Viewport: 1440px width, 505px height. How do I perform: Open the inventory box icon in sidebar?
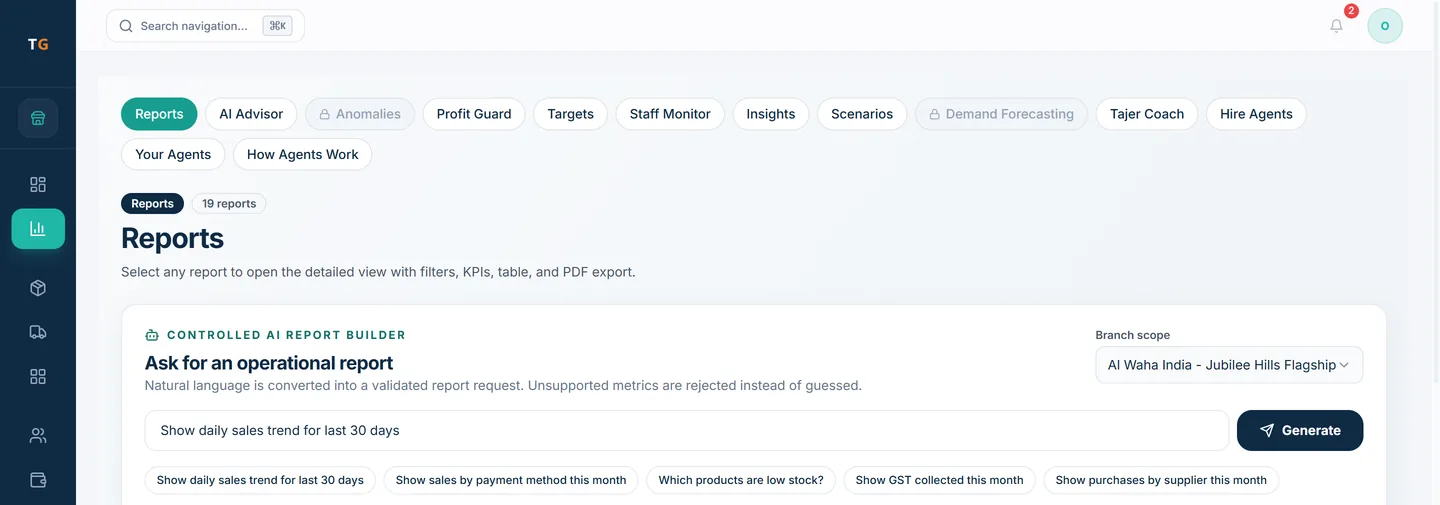coord(38,288)
